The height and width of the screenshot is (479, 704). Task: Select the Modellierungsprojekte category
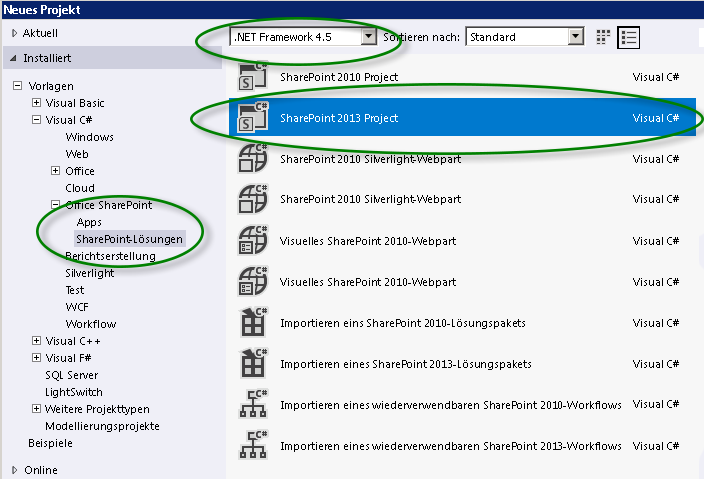pyautogui.click(x=102, y=426)
